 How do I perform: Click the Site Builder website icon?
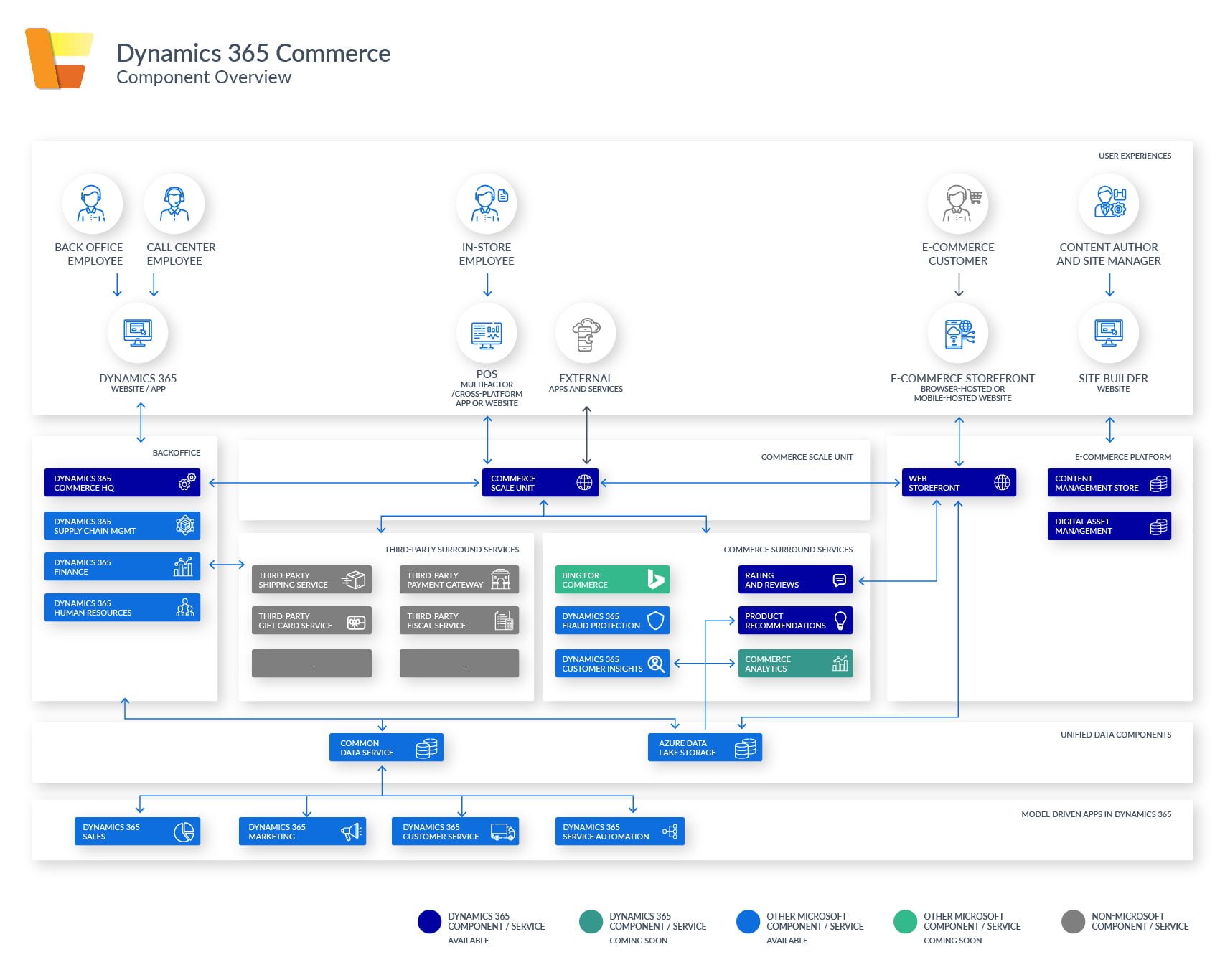click(1109, 334)
